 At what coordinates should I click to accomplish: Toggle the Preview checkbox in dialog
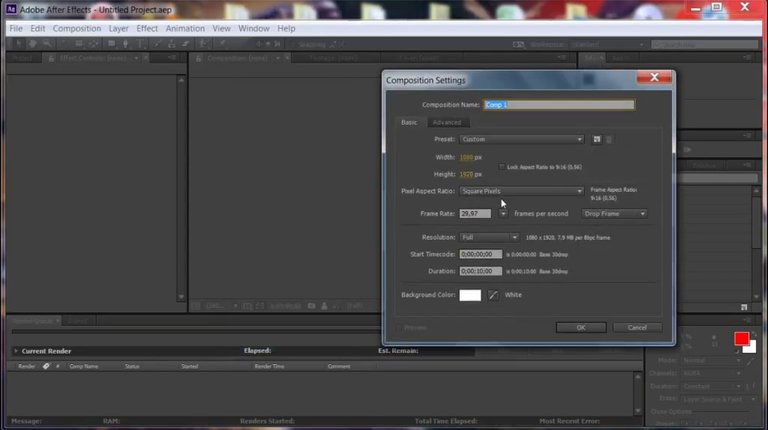[x=399, y=328]
